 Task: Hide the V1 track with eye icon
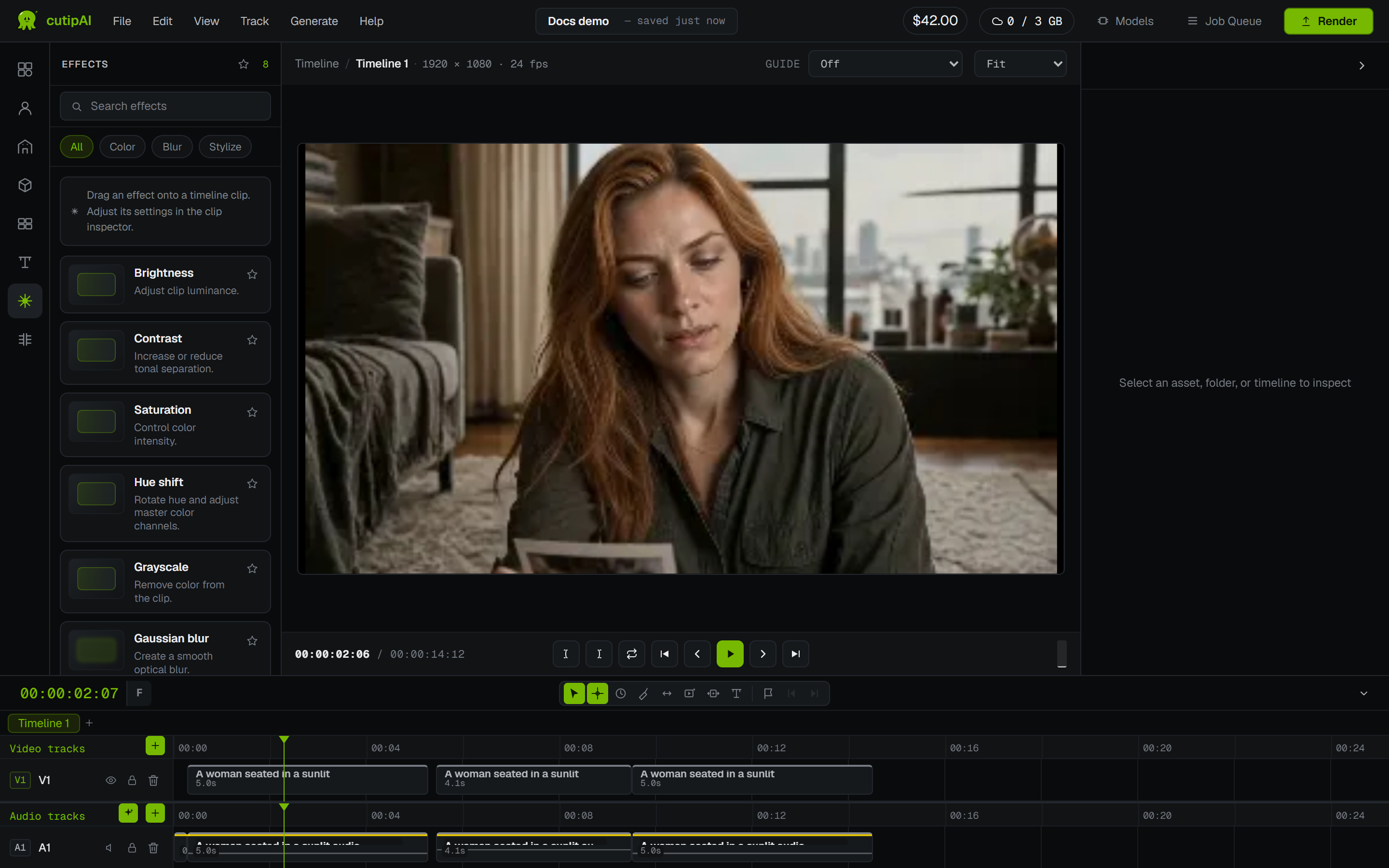111,780
